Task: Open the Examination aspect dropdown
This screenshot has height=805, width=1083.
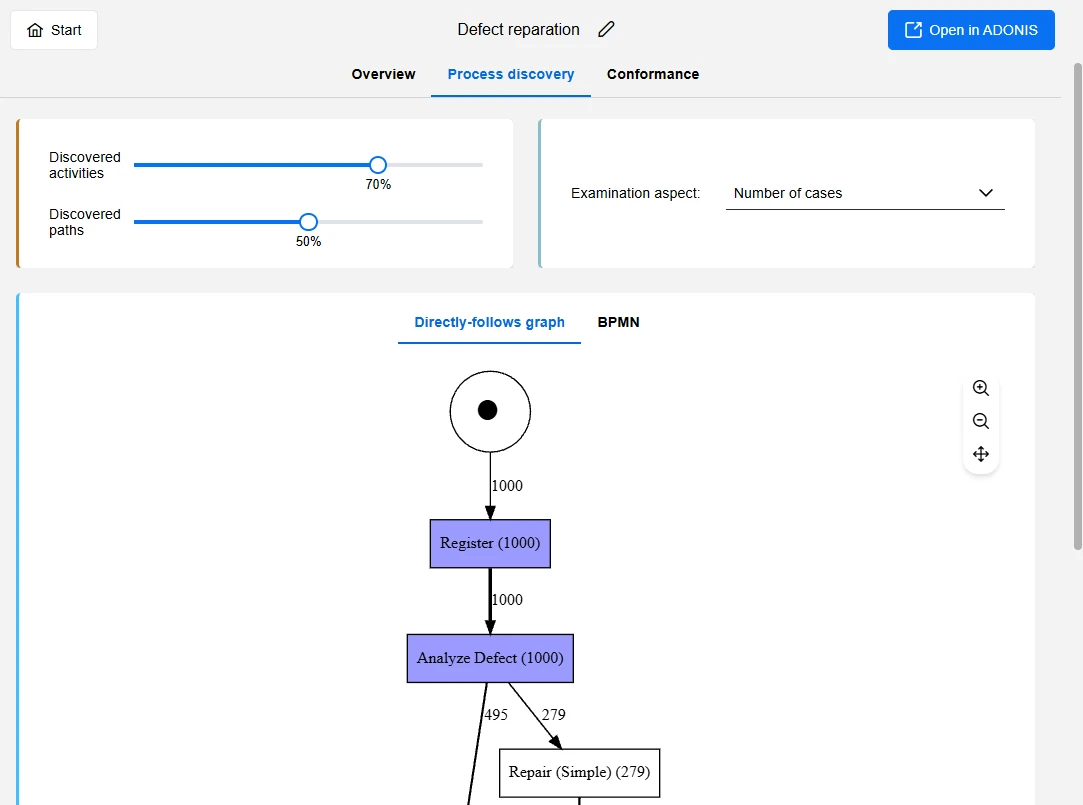Action: tap(864, 193)
